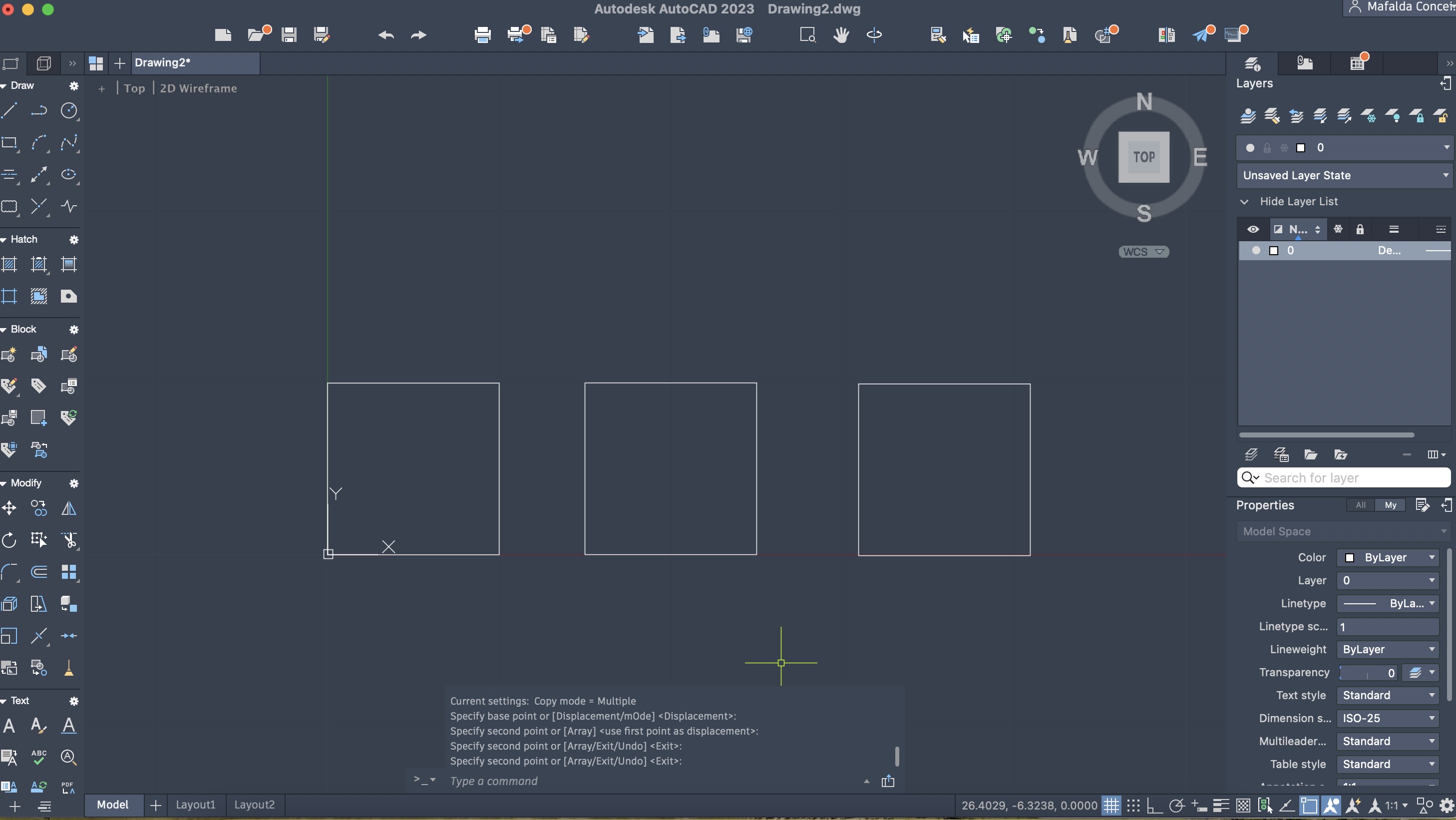Viewport: 1456px width, 820px height.
Task: Open the Color ByLayer dropdown
Action: 1388,557
